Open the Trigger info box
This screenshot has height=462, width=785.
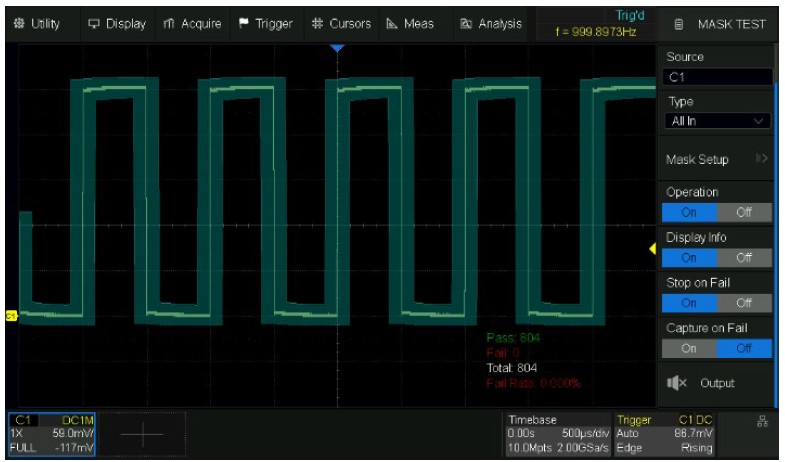coord(666,434)
